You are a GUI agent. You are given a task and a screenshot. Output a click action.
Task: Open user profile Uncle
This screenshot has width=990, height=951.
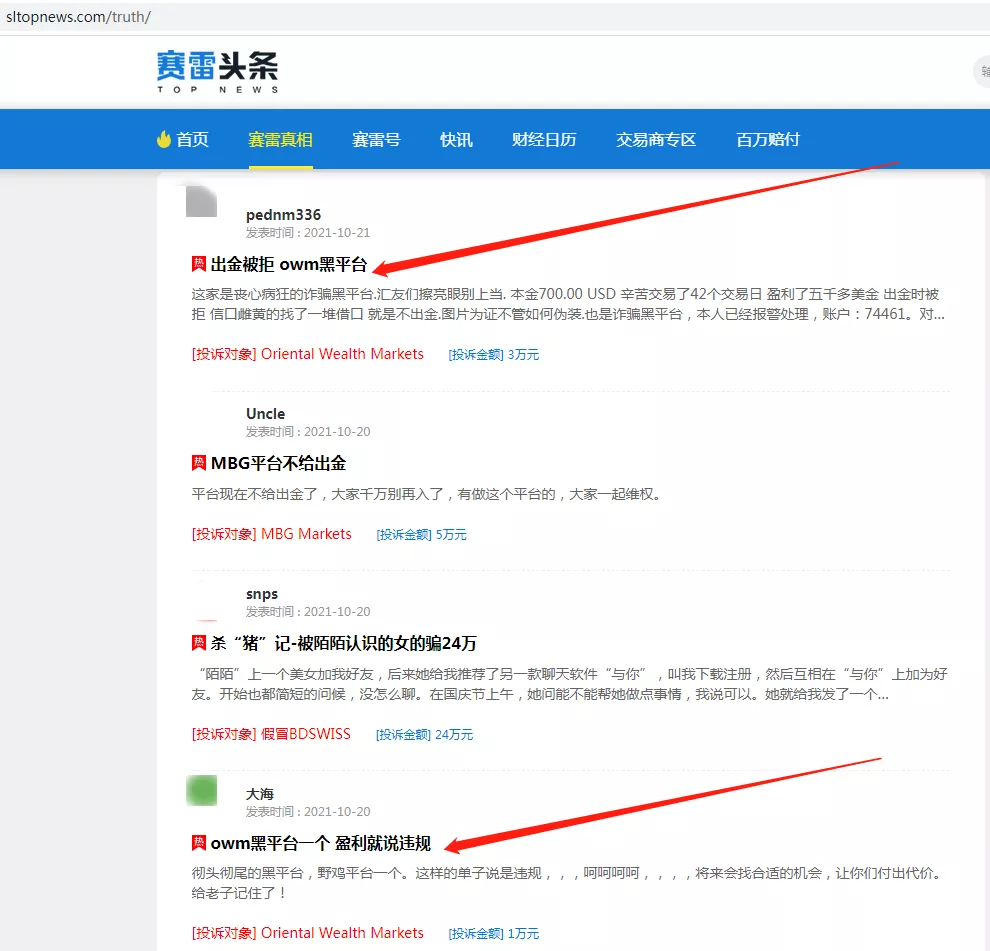(x=265, y=414)
